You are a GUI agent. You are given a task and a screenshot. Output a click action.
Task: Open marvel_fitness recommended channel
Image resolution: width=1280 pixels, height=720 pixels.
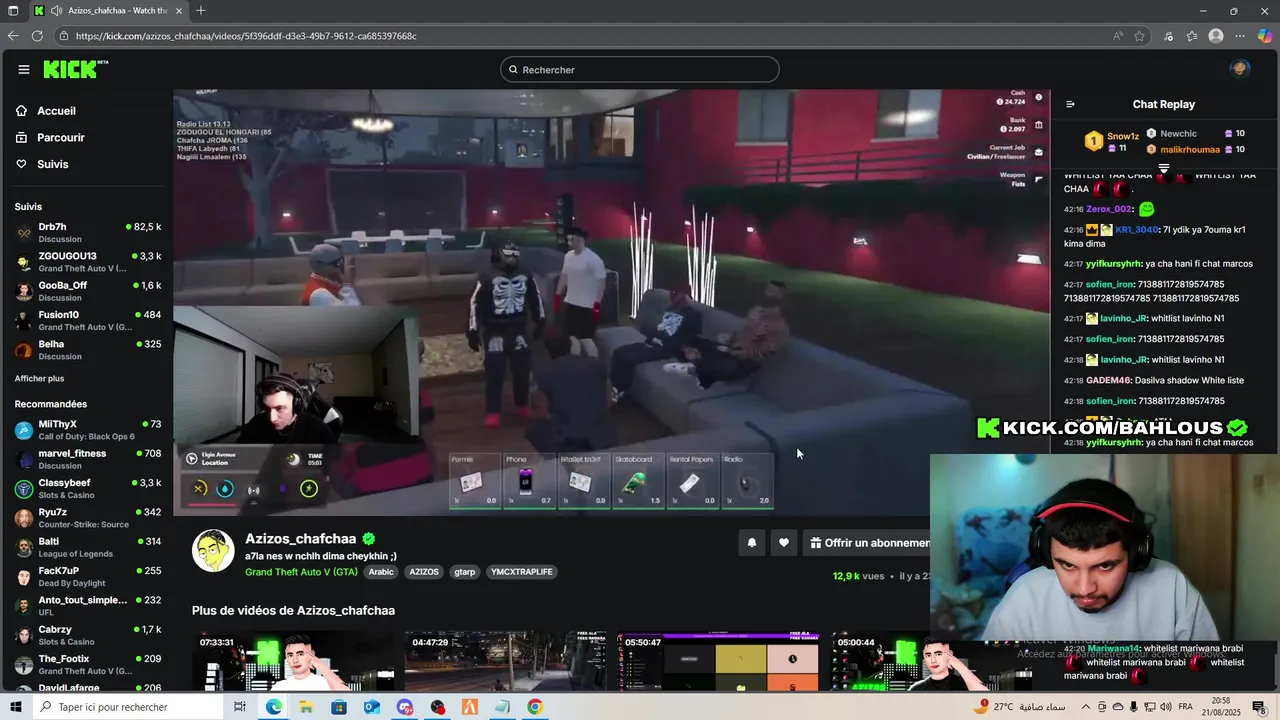tap(88, 459)
